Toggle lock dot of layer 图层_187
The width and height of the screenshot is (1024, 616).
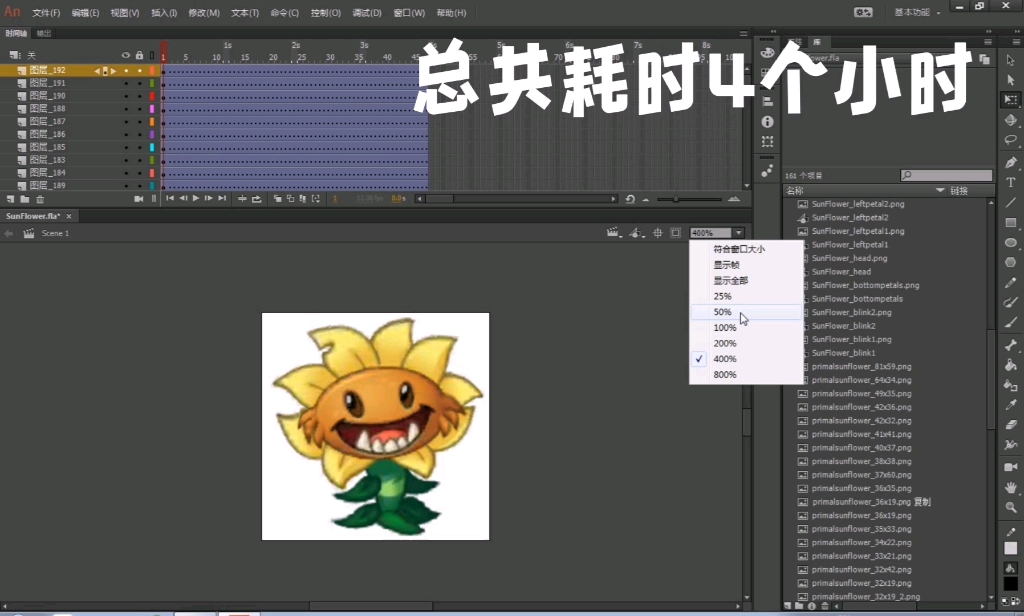pyautogui.click(x=139, y=122)
